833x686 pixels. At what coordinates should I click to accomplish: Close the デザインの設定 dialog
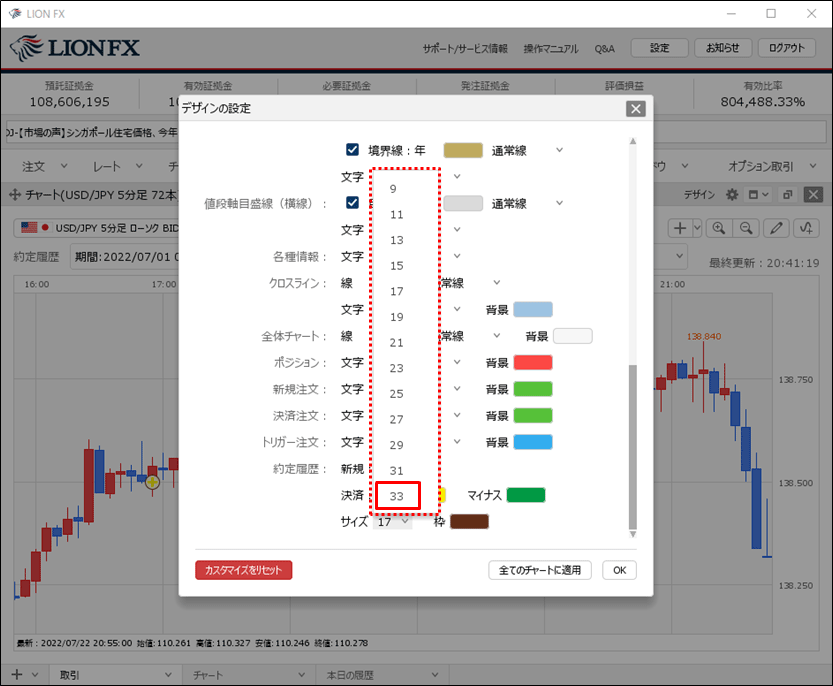point(635,108)
